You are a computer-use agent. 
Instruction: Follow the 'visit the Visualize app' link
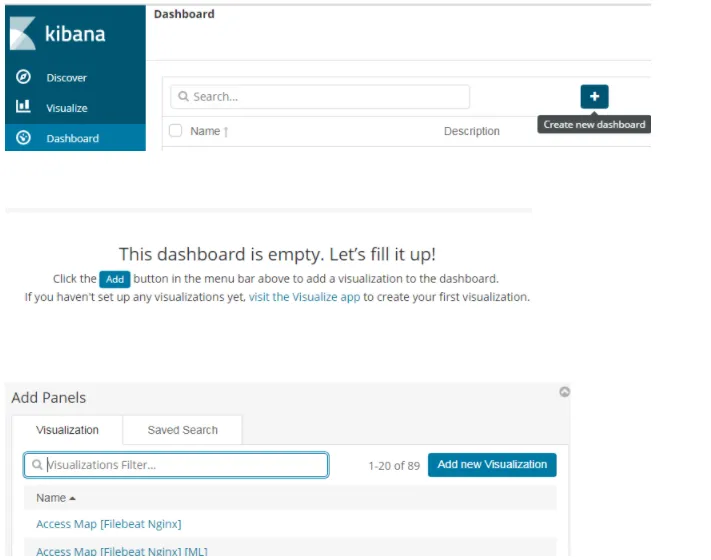[x=305, y=297]
